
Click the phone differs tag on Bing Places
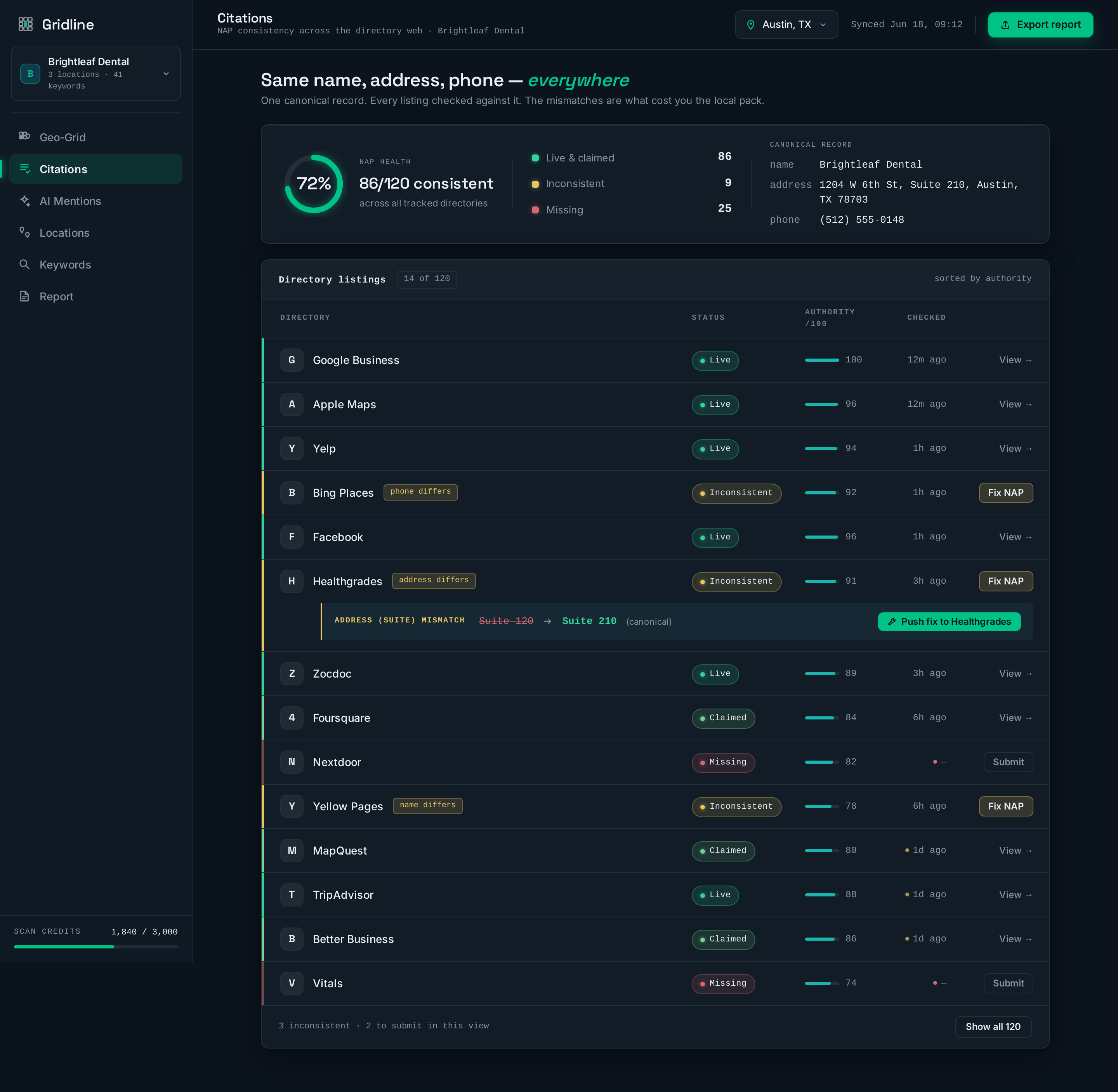pos(420,492)
